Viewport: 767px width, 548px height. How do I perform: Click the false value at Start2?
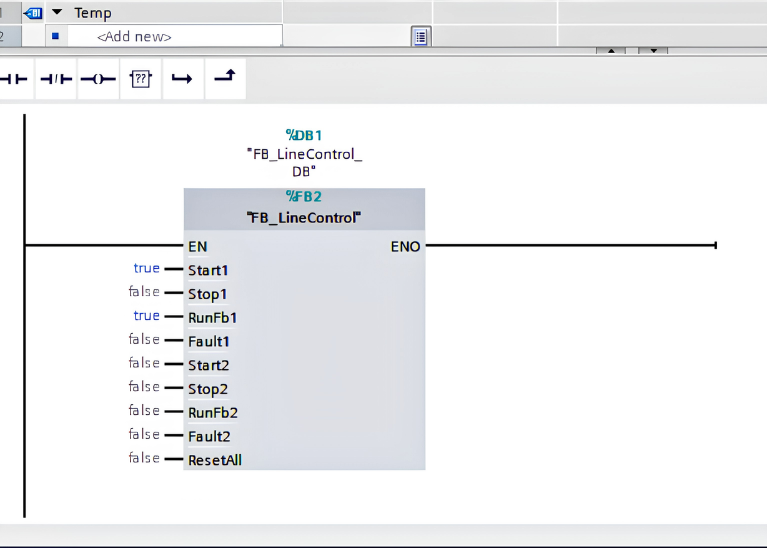click(144, 363)
